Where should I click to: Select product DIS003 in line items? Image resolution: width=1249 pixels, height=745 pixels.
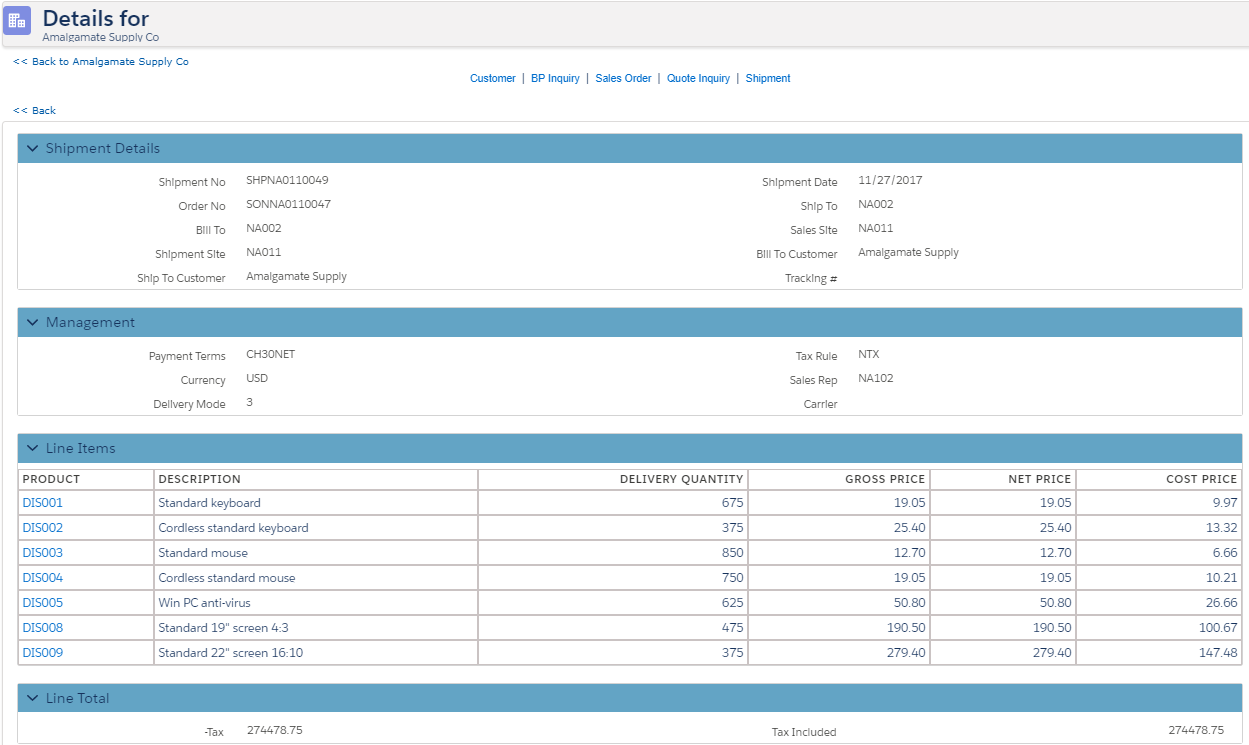(x=43, y=553)
